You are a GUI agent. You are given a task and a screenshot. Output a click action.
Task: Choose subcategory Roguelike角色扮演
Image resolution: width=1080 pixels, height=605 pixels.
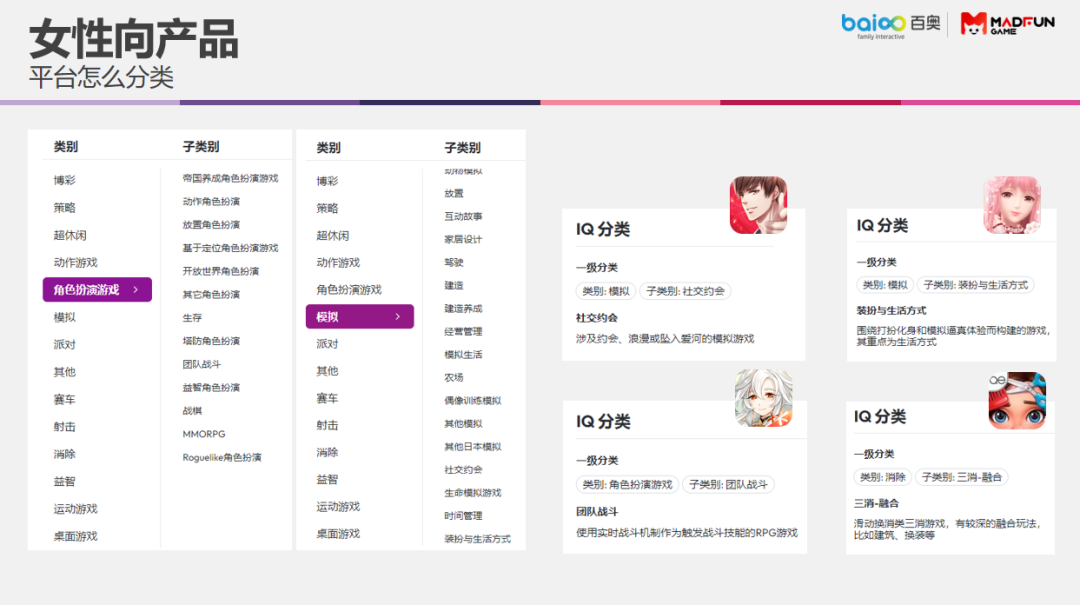[x=222, y=458]
